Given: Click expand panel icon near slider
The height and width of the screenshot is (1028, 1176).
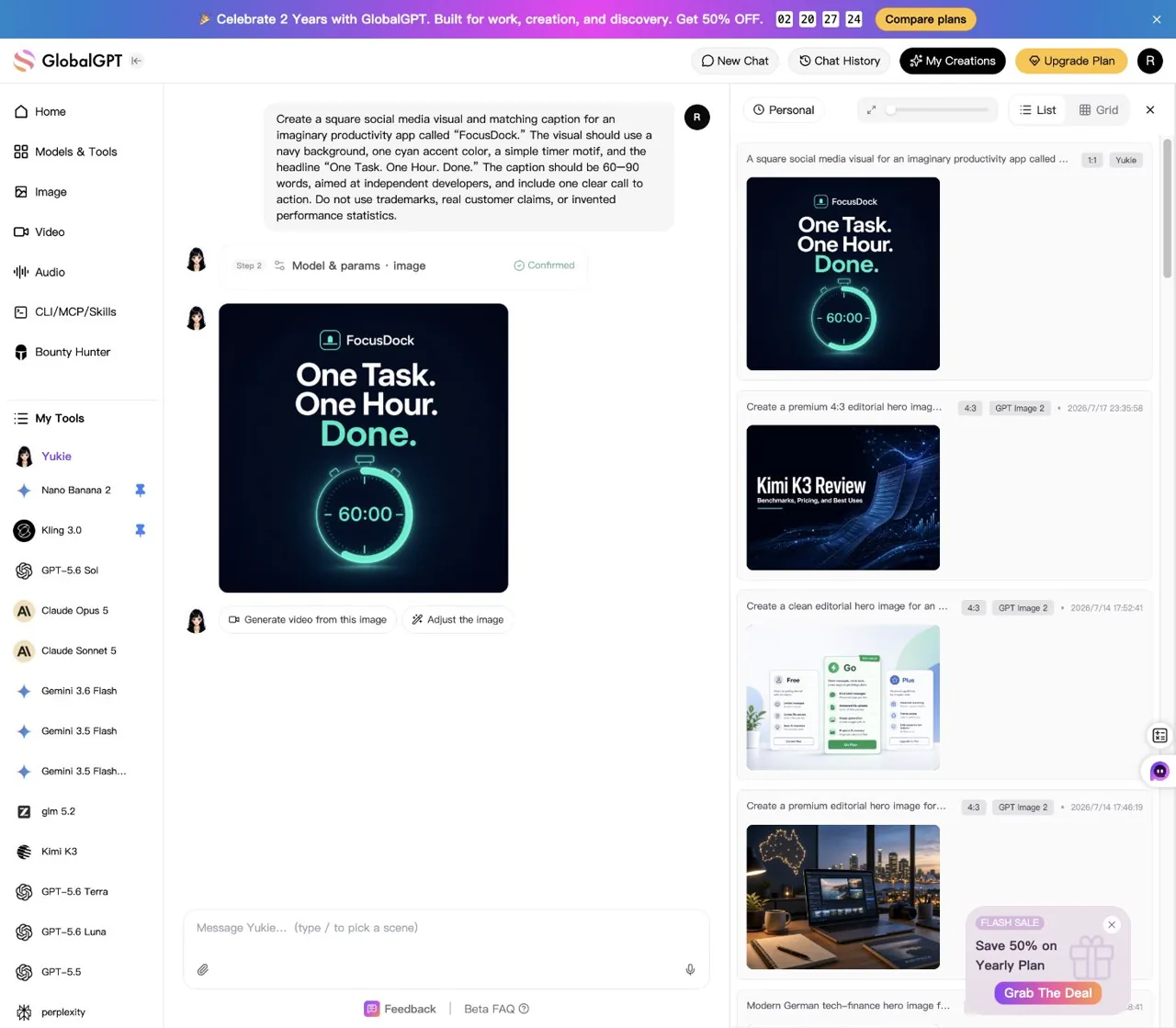Looking at the screenshot, I should point(871,110).
